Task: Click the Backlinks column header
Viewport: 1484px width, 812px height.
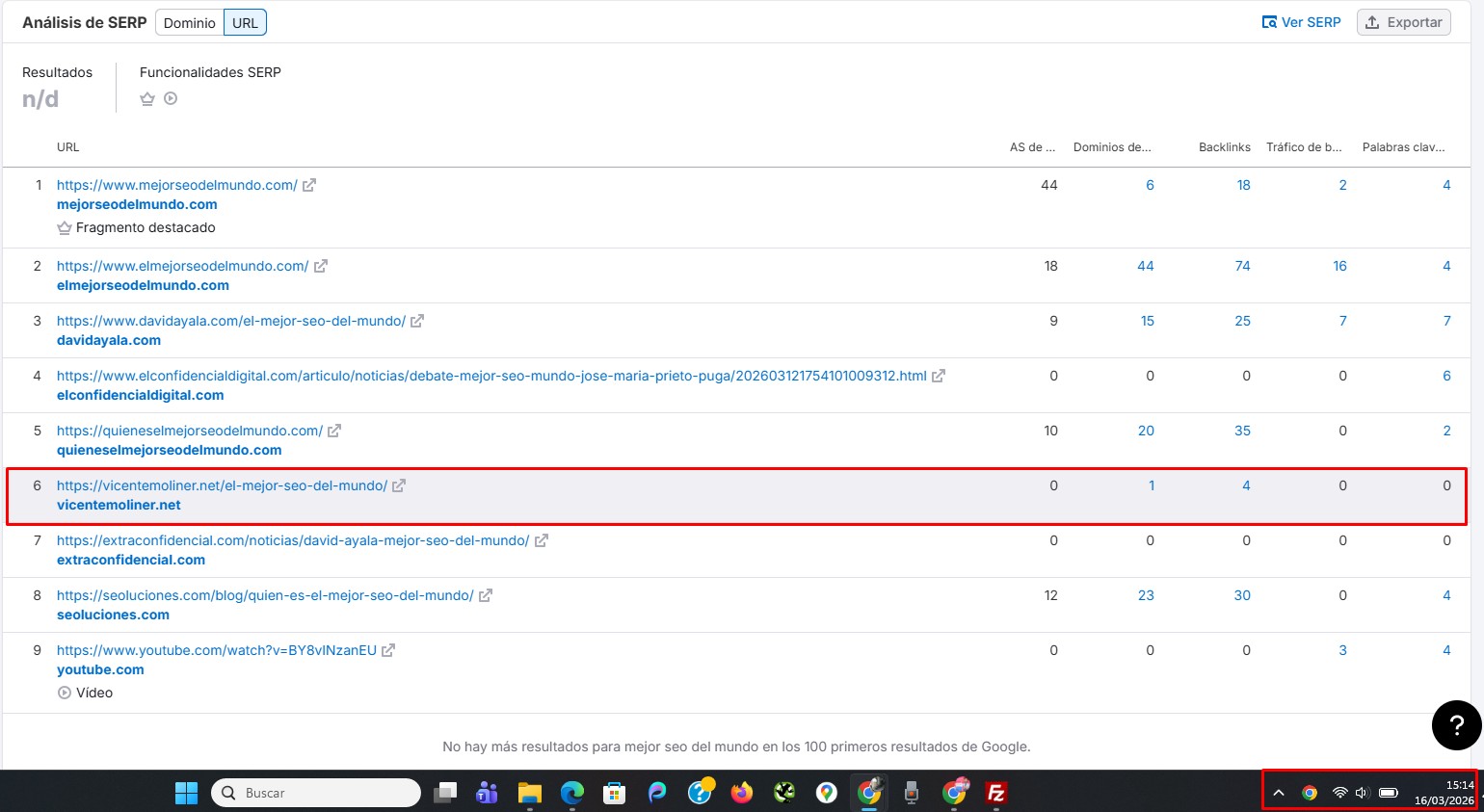Action: [1224, 147]
